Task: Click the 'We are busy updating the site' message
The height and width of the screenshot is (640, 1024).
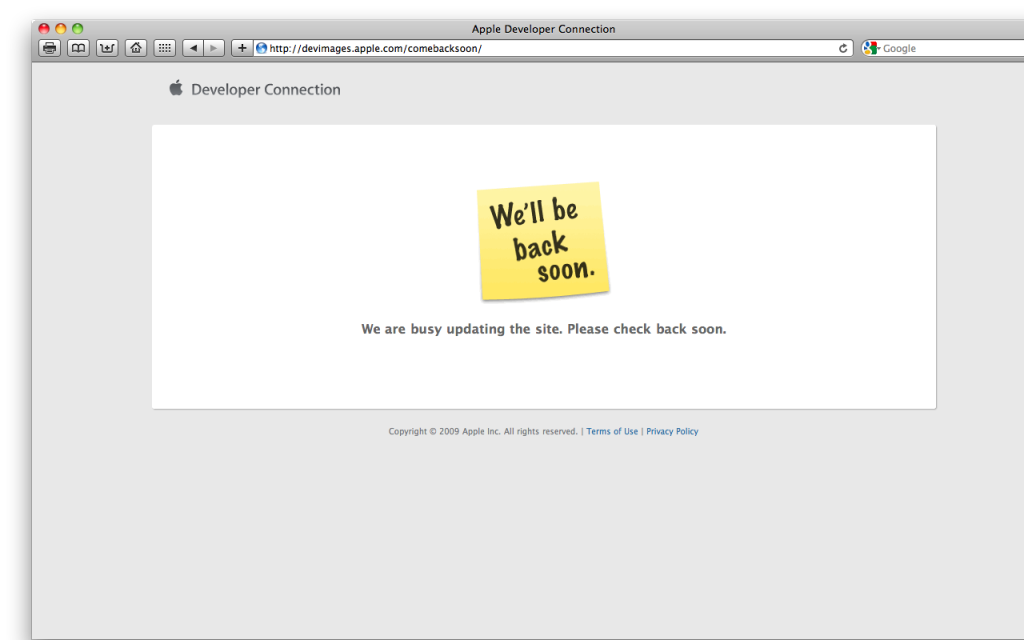Action: [x=543, y=329]
